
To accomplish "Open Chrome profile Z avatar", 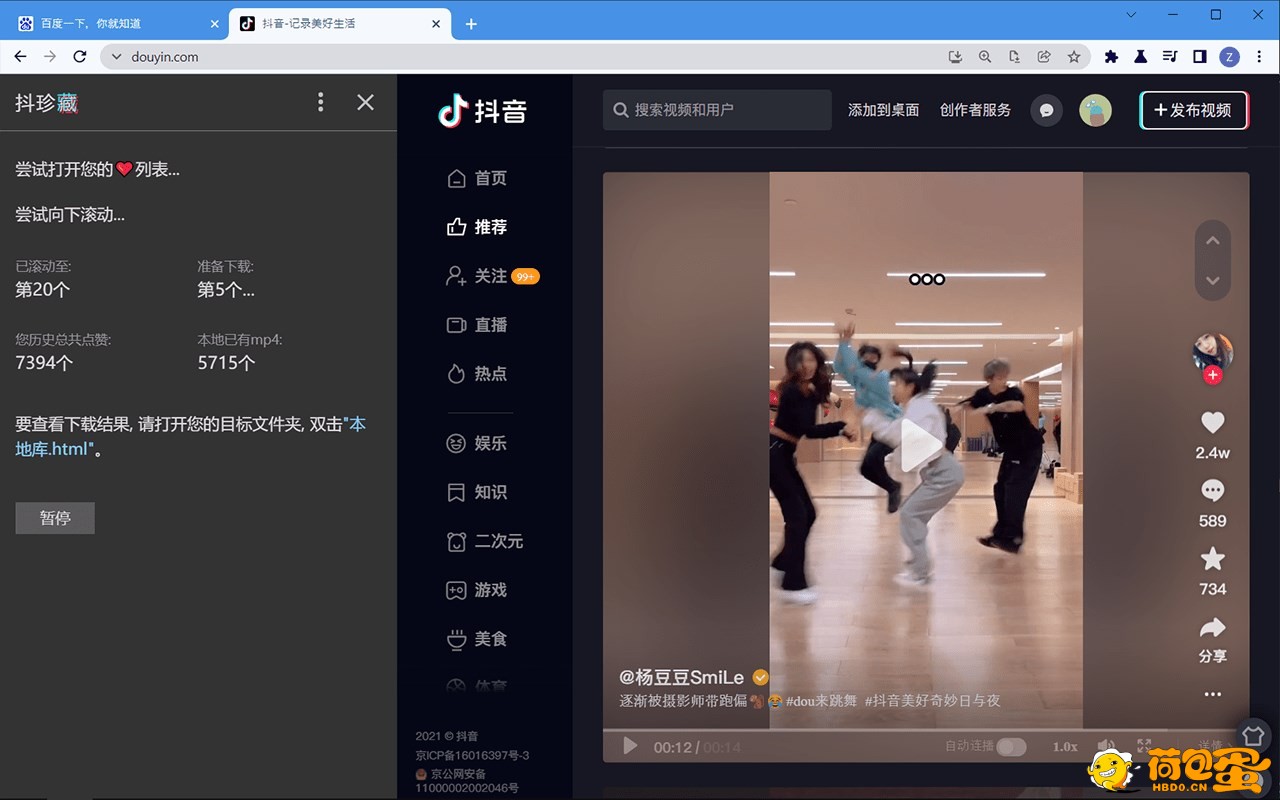I will pos(1230,57).
